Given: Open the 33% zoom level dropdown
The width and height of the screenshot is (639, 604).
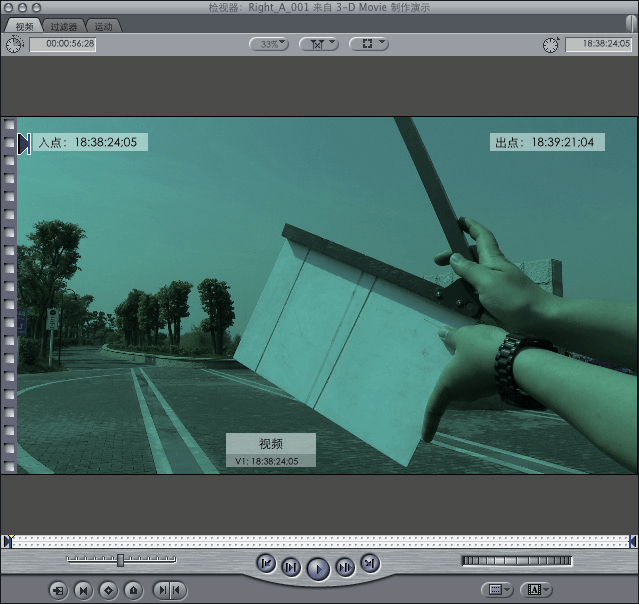Looking at the screenshot, I should [x=268, y=44].
